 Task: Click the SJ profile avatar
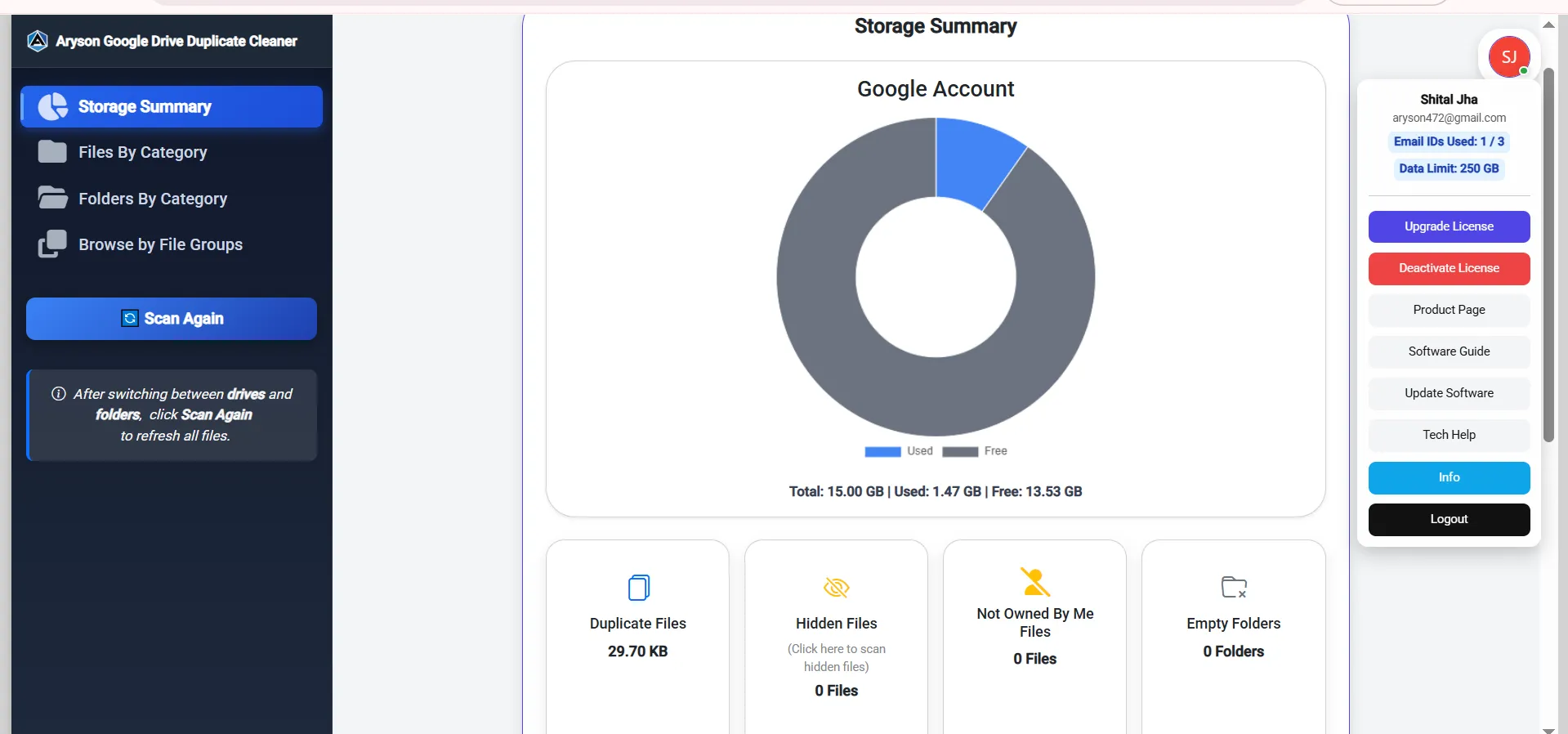pyautogui.click(x=1508, y=56)
